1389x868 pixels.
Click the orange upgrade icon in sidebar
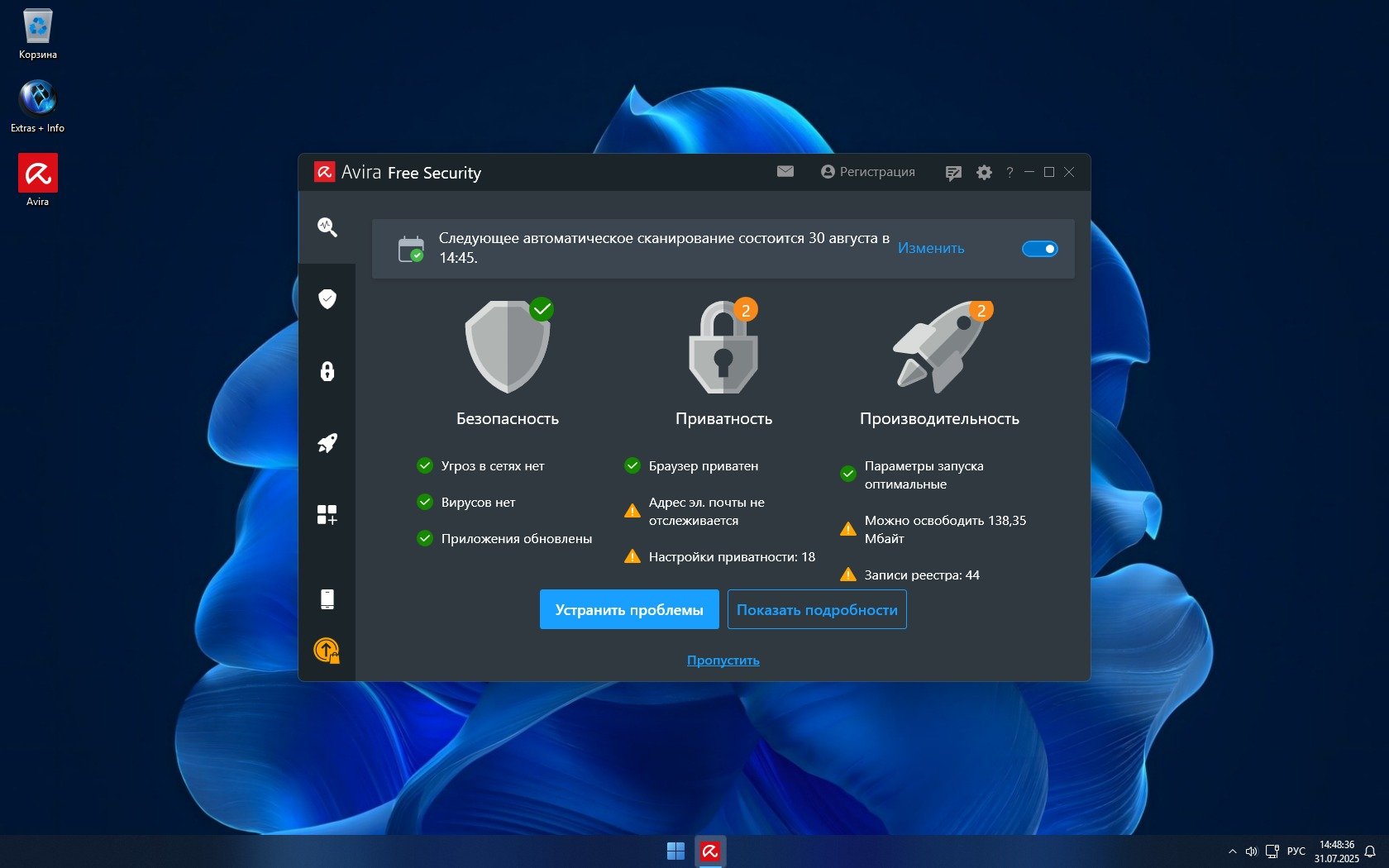[x=327, y=651]
